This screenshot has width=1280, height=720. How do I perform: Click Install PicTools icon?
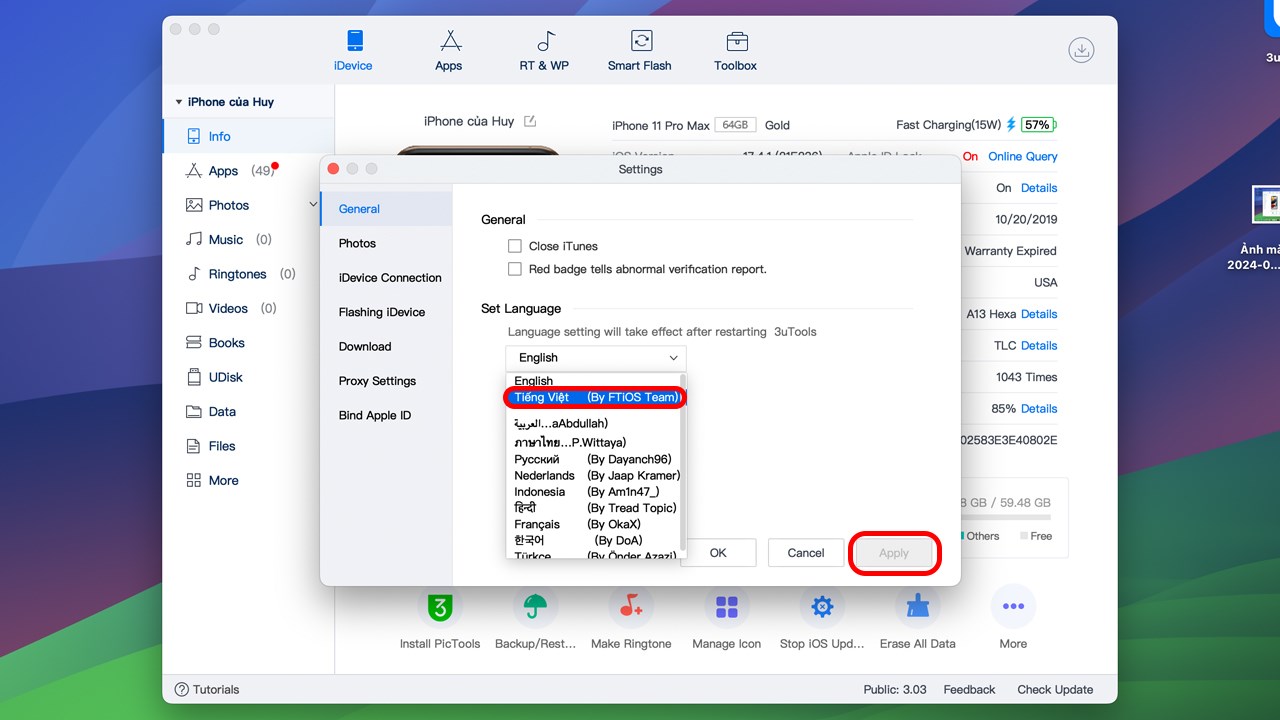[440, 607]
